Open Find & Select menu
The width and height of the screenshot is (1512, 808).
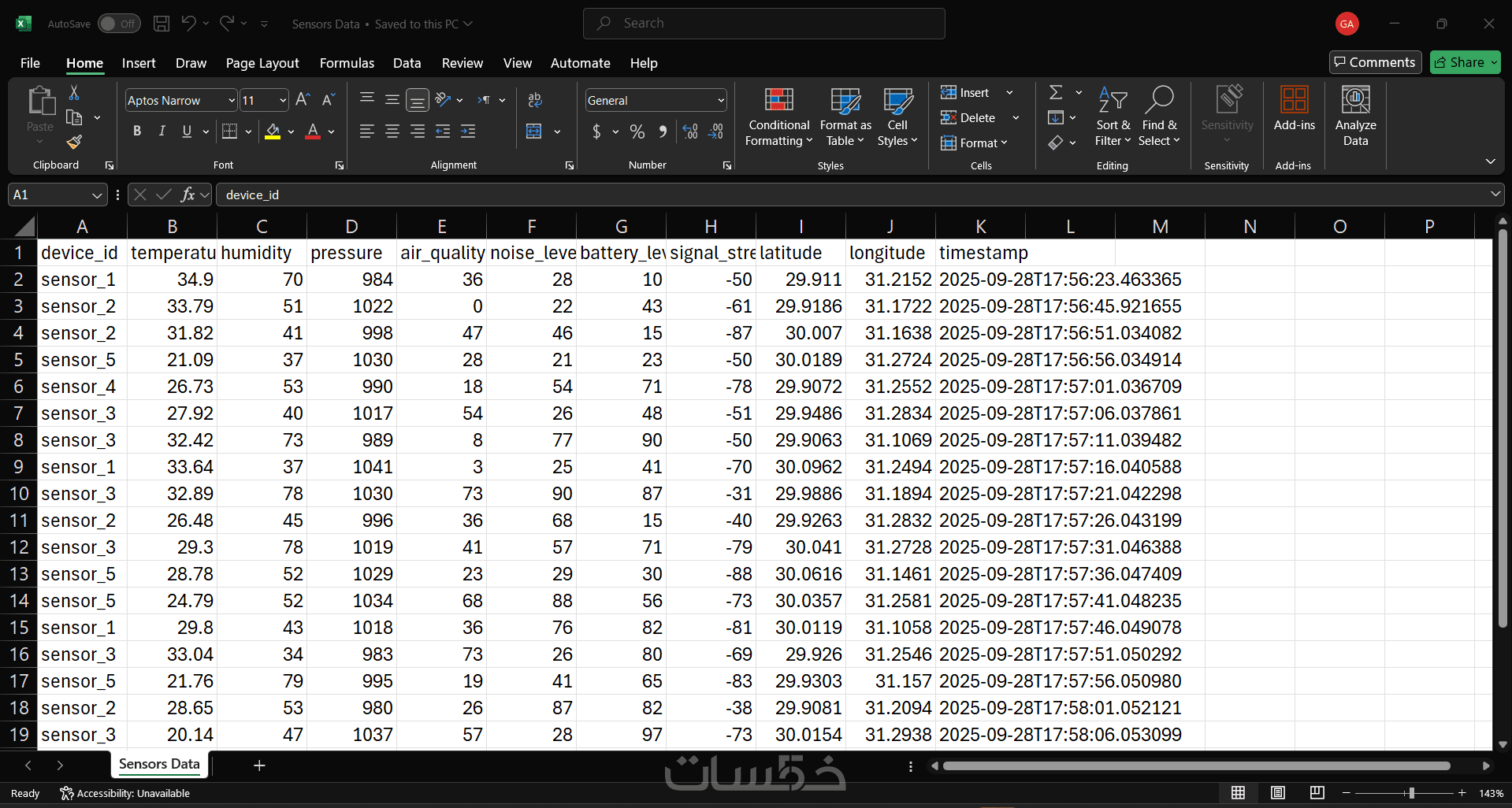(1160, 117)
